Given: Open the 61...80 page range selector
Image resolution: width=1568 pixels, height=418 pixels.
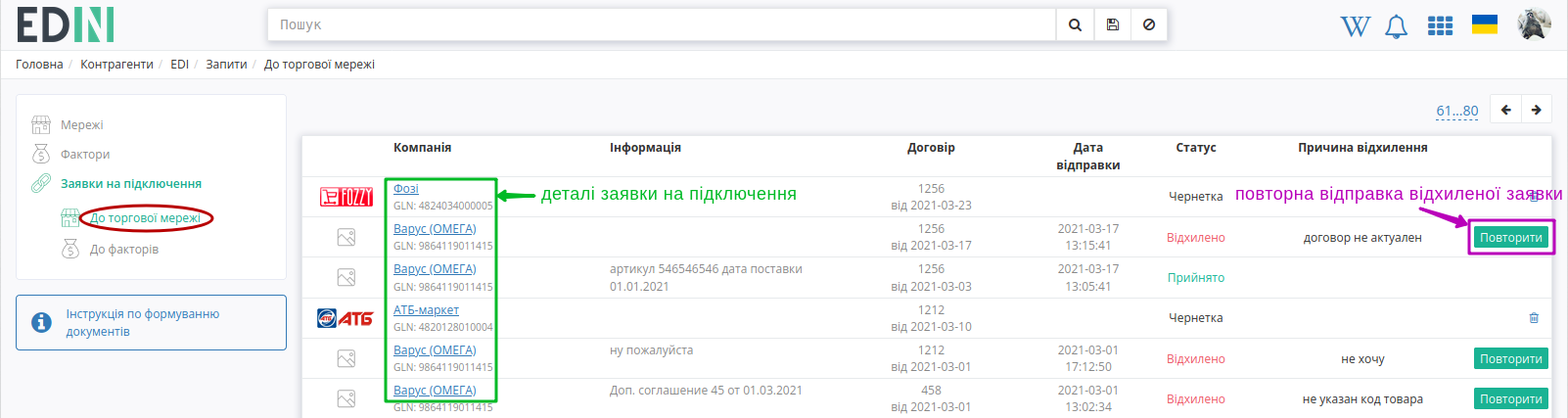Looking at the screenshot, I should (x=1457, y=111).
